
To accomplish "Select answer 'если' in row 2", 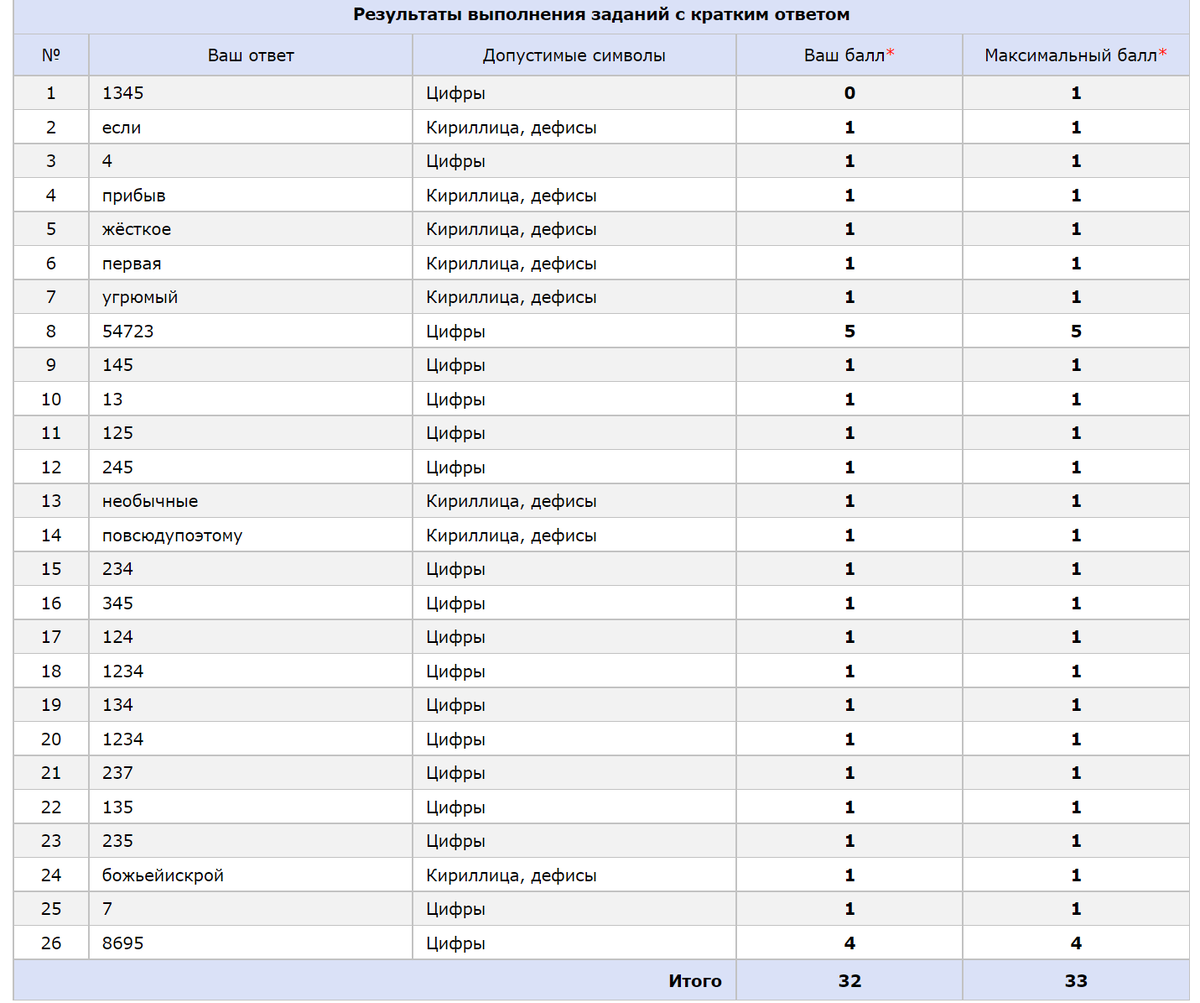I will click(x=121, y=127).
